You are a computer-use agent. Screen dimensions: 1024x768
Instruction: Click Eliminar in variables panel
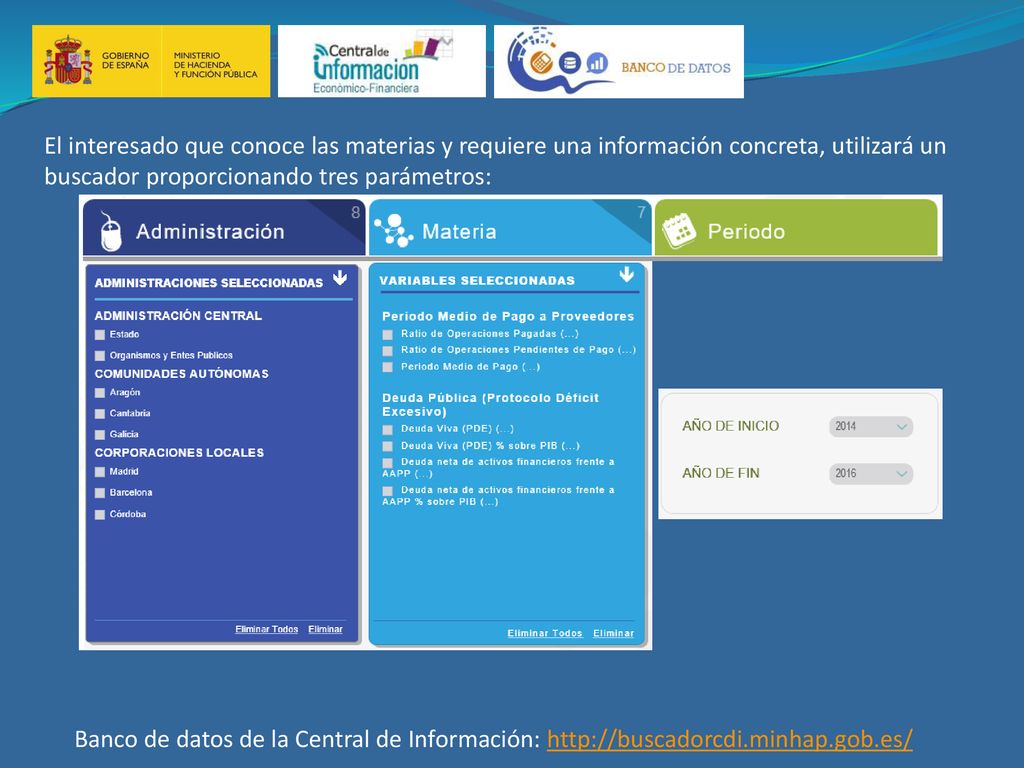[613, 633]
